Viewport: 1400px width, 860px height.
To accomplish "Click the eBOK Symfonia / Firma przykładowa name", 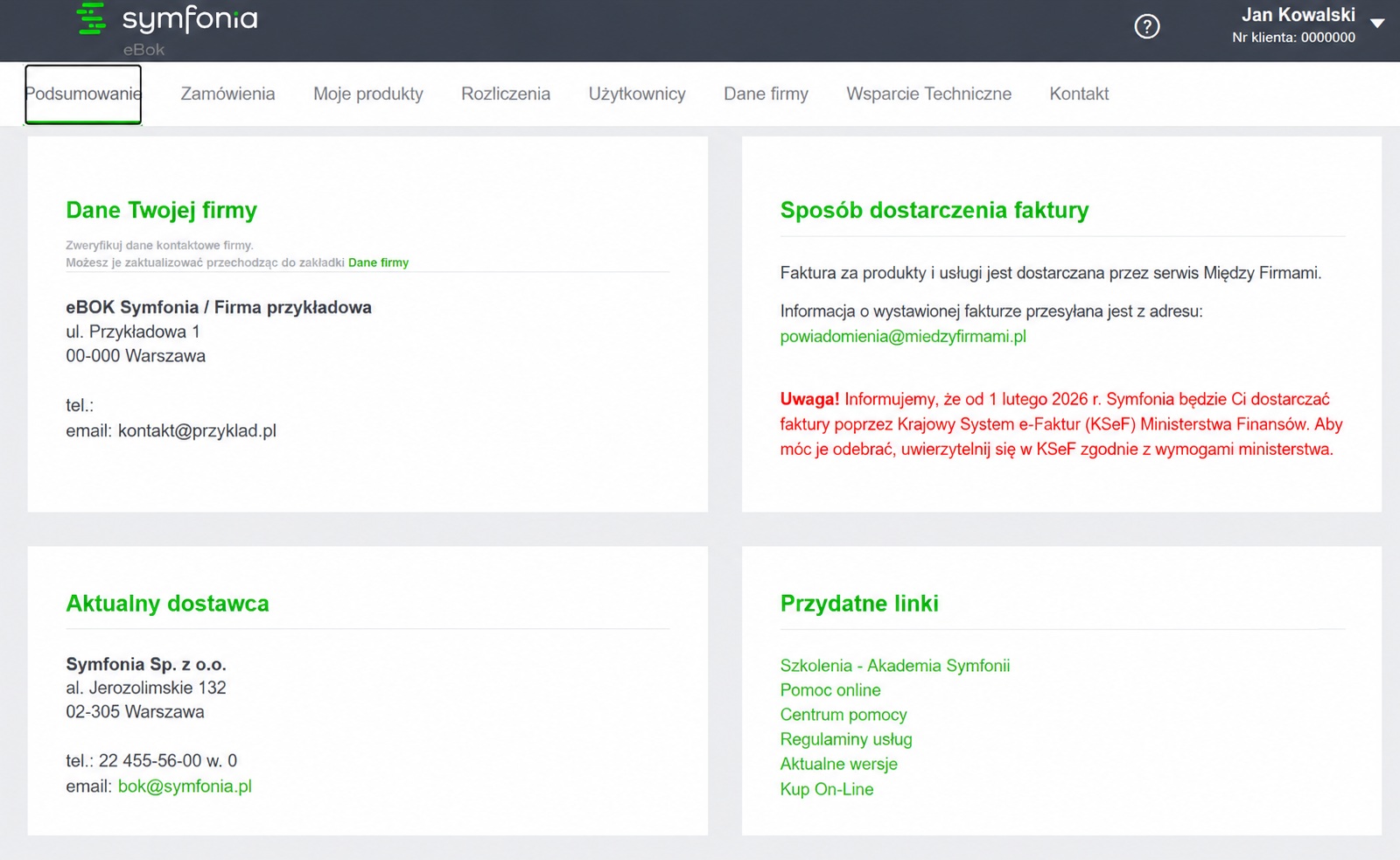I will [x=219, y=307].
